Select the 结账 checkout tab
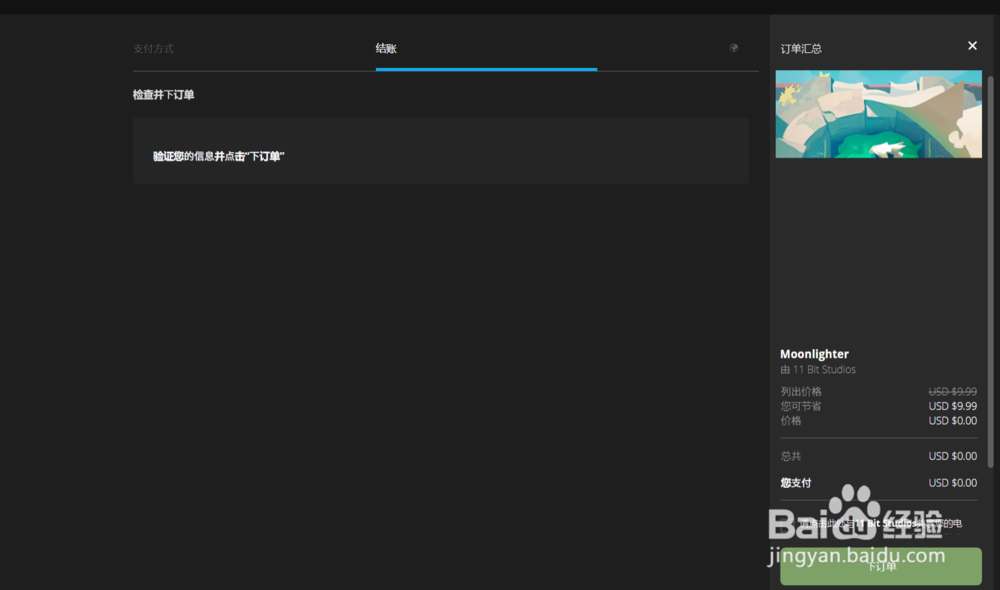This screenshot has width=1000, height=590. [x=386, y=48]
